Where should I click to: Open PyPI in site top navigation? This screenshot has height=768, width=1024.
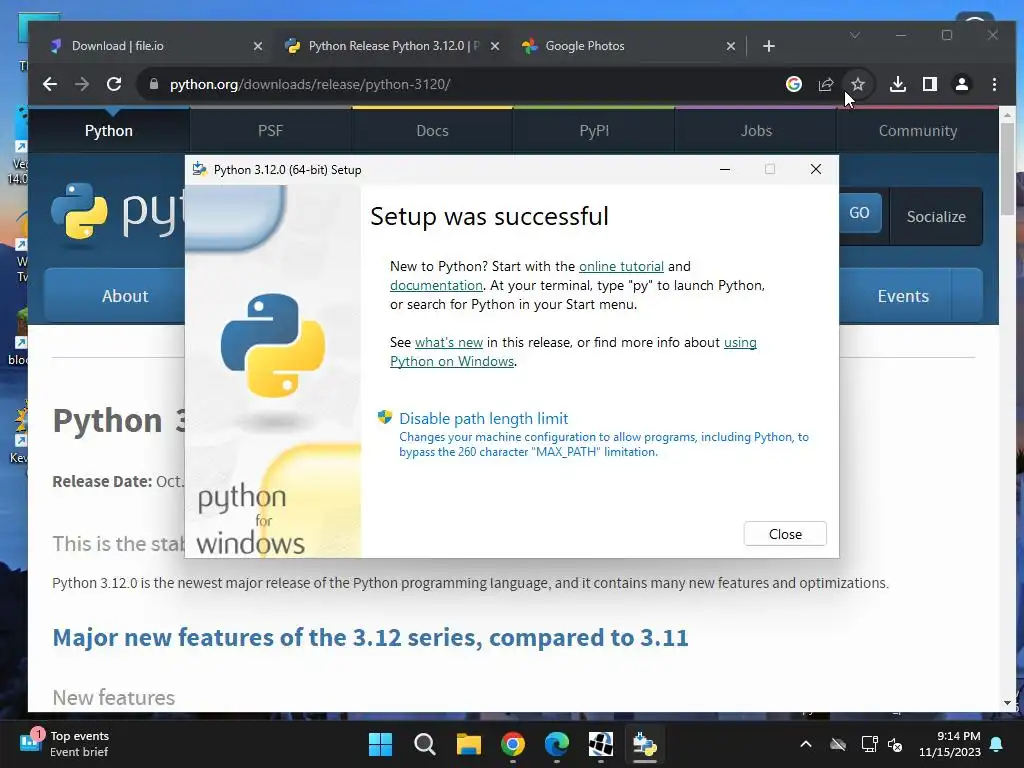(x=594, y=131)
